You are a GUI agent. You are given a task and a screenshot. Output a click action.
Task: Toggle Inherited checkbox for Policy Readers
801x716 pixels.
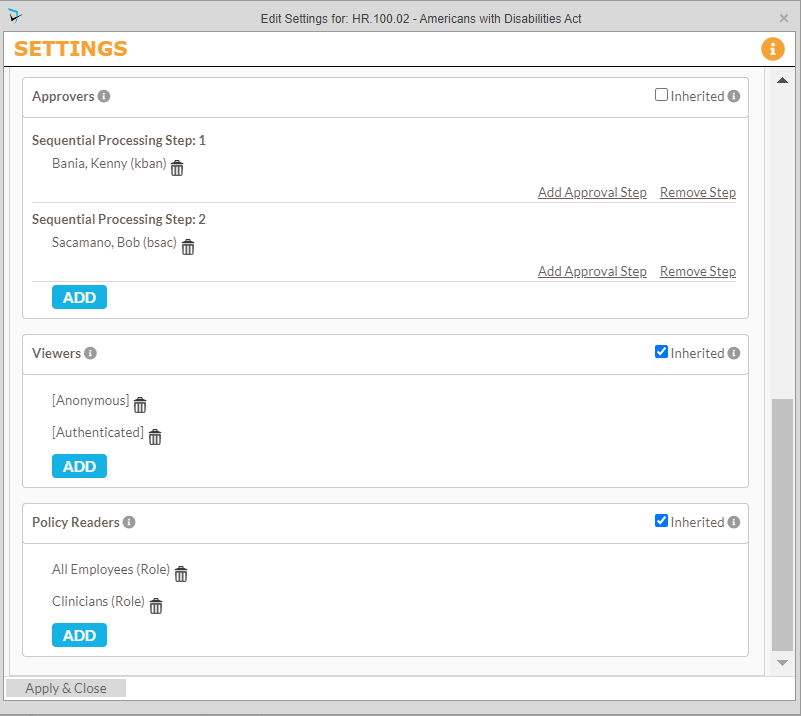coord(661,521)
